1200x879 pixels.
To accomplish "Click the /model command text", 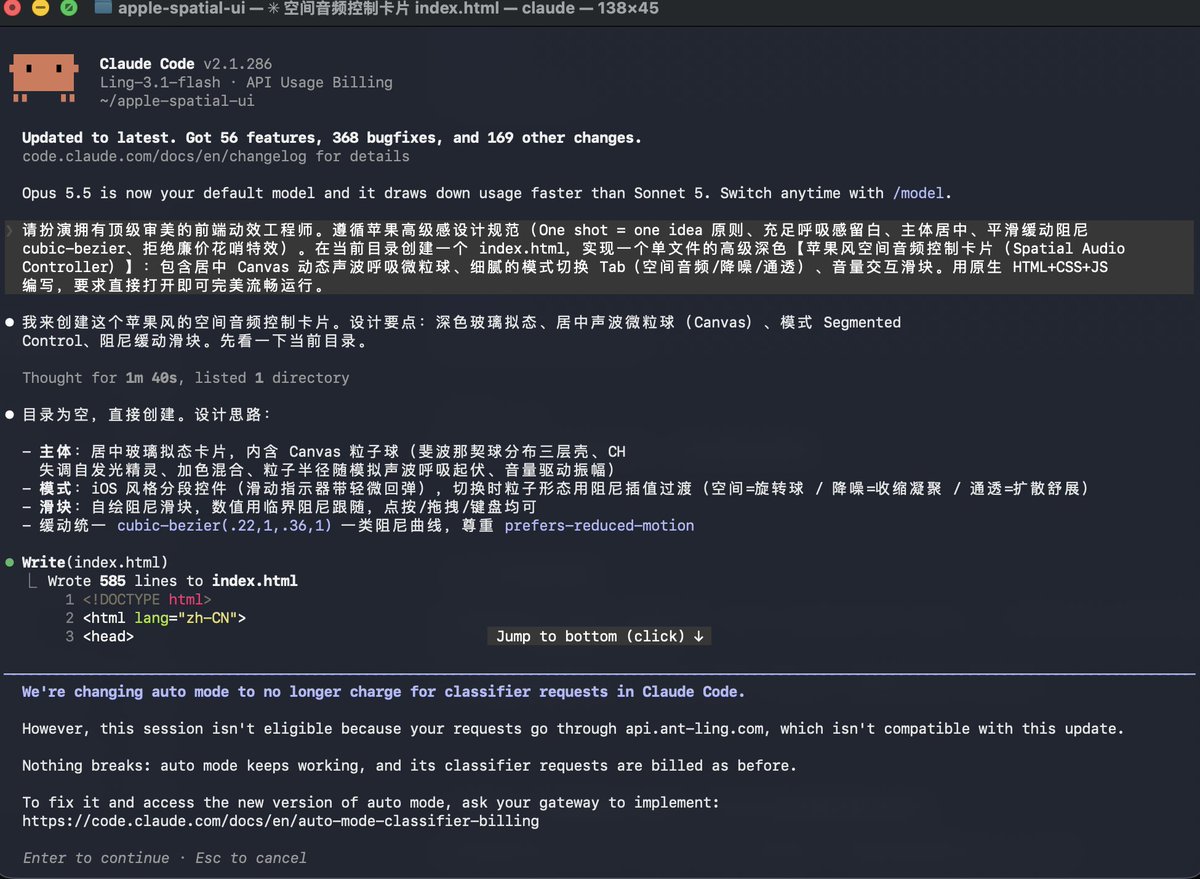I will 917,193.
